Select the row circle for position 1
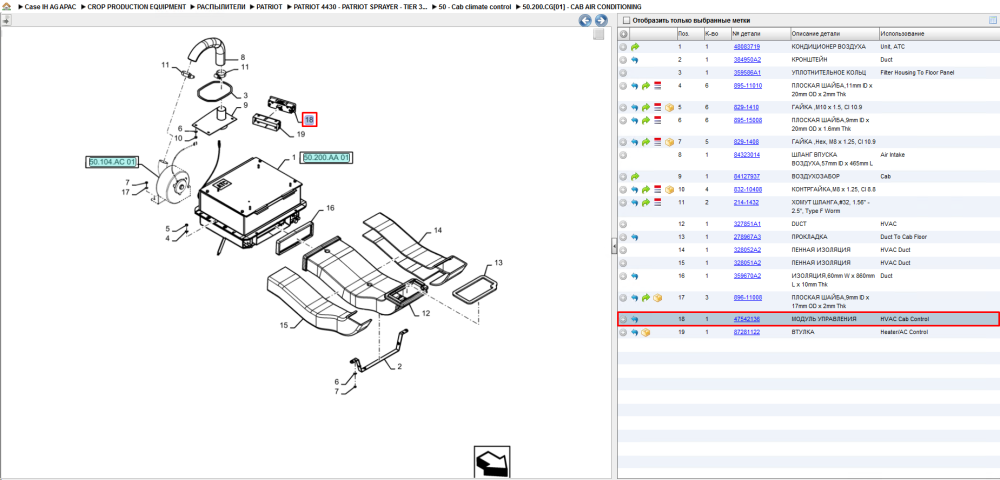The height and width of the screenshot is (480, 1000). [624, 47]
